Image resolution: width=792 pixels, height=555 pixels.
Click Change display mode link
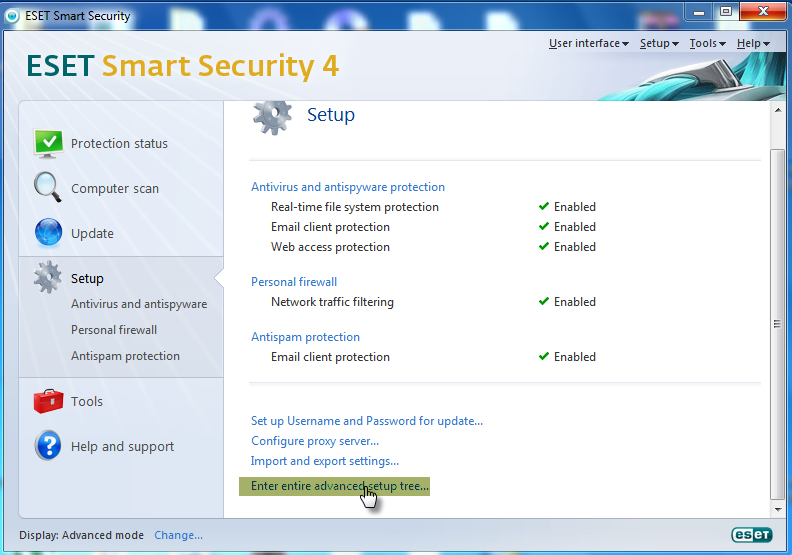178,535
